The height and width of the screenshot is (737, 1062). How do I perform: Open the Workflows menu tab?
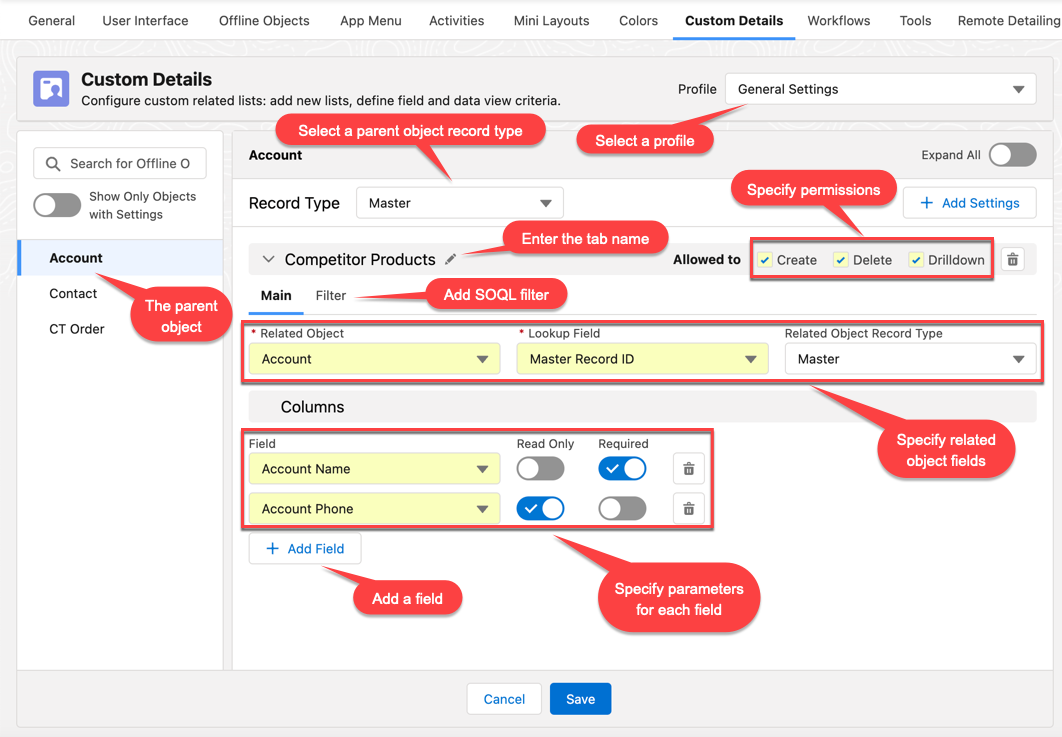pos(838,20)
